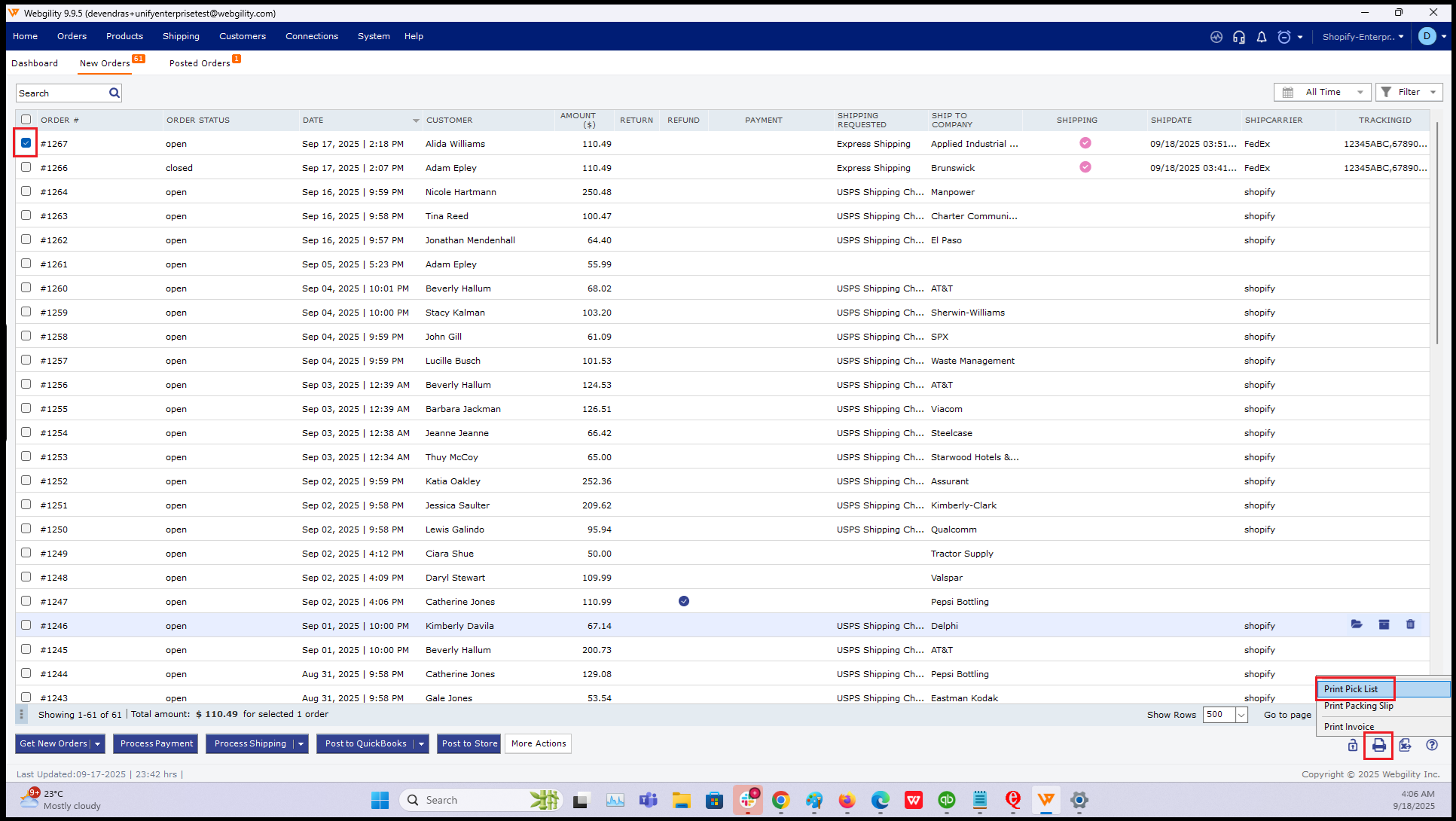The width and height of the screenshot is (1456, 821).
Task: Open Webgility app in Windows taskbar
Action: [x=1045, y=800]
